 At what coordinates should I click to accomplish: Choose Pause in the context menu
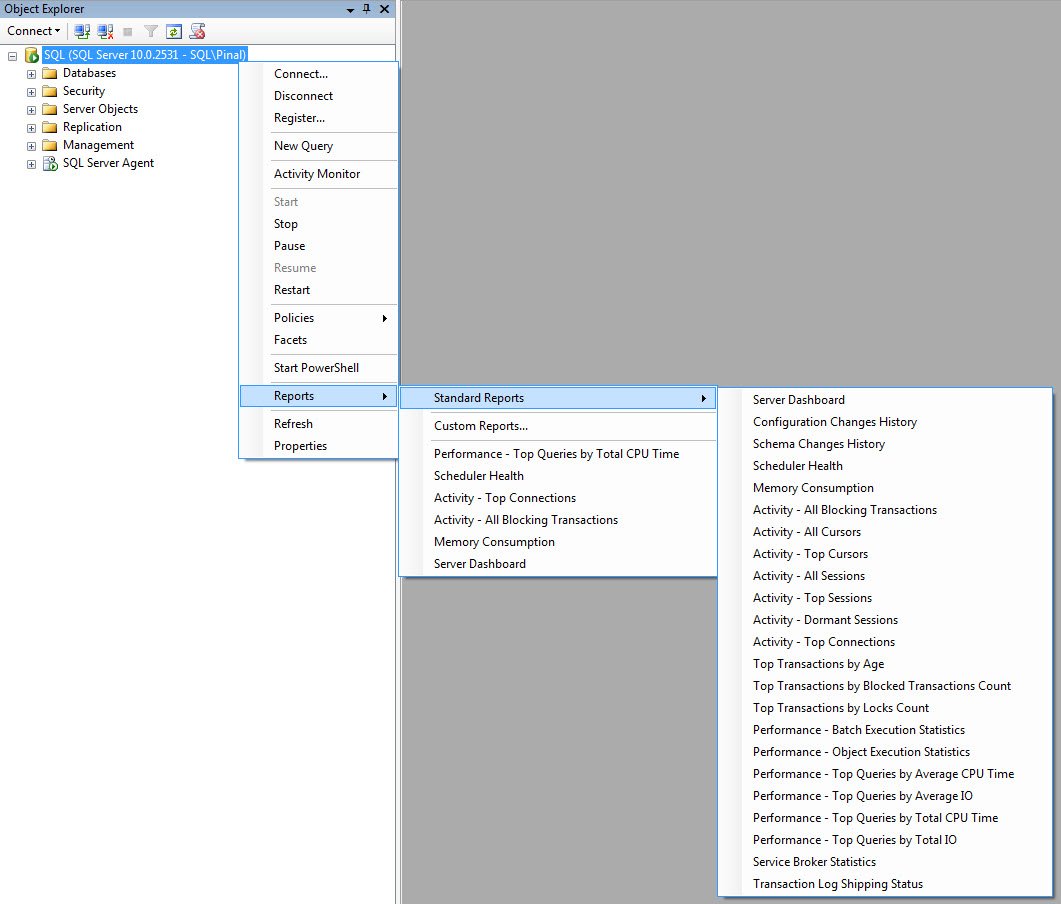(x=319, y=246)
